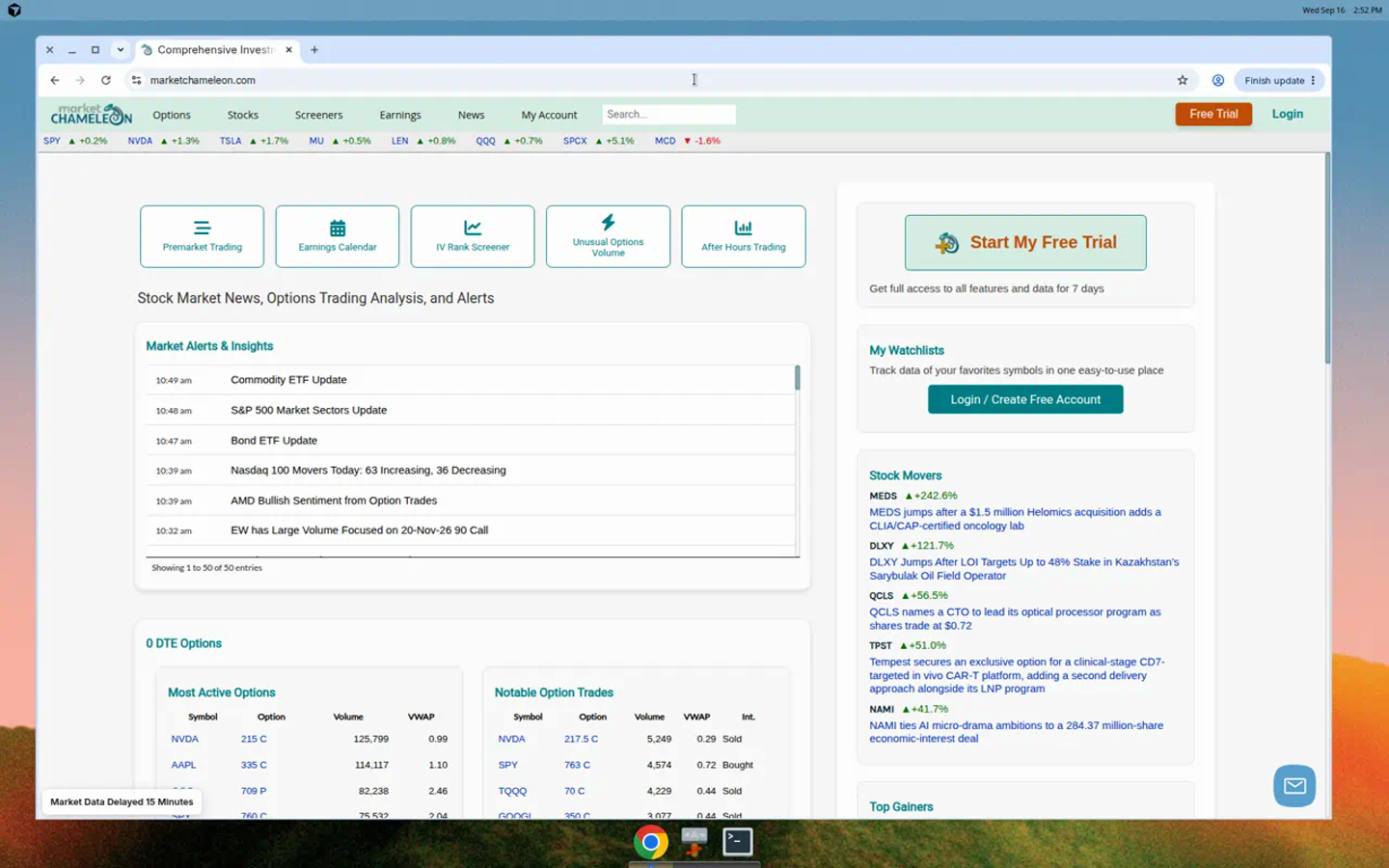Open the terminal from the dock
The height and width of the screenshot is (868, 1389).
tap(738, 842)
